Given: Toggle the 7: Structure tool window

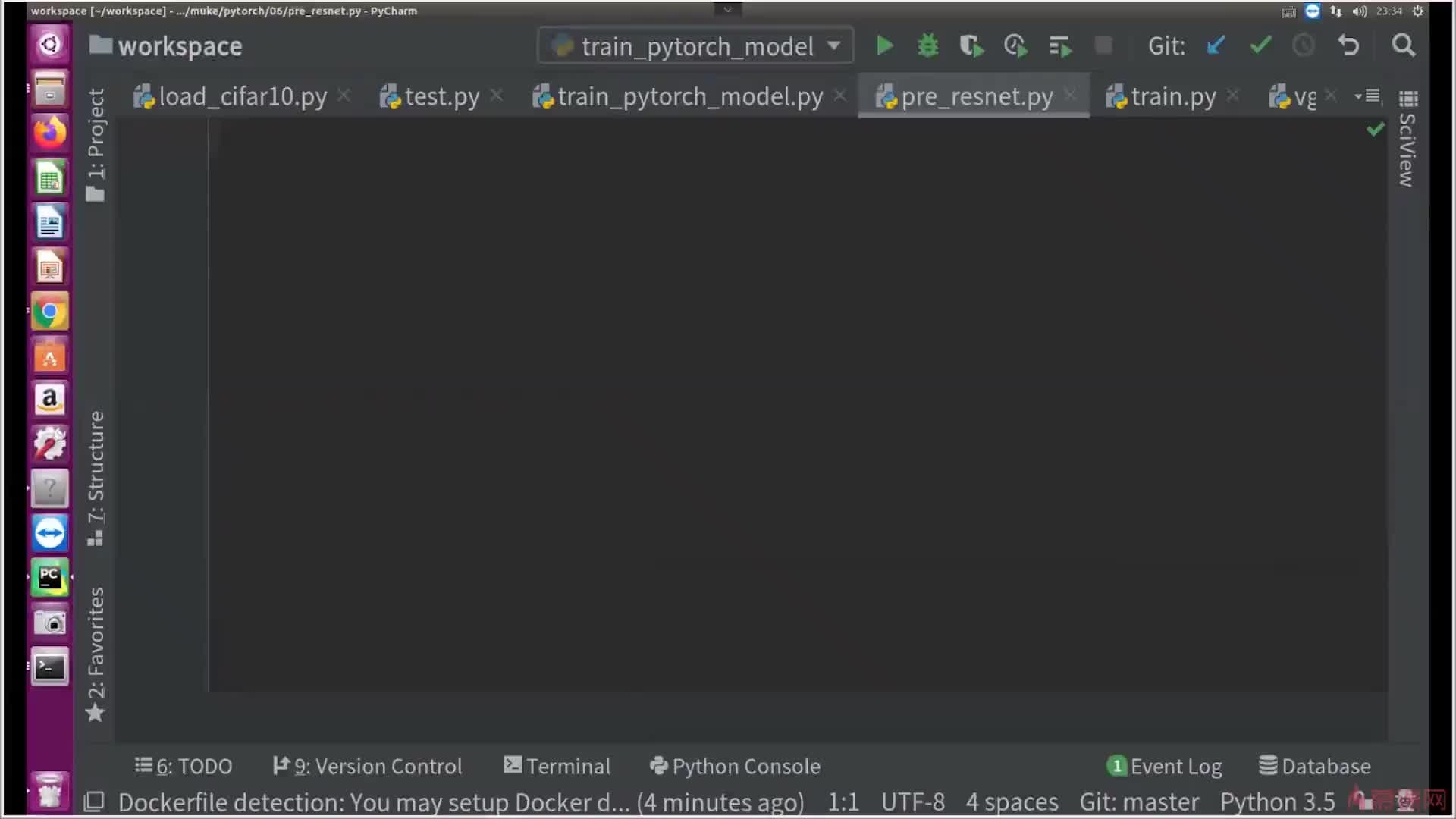Looking at the screenshot, I should (96, 479).
